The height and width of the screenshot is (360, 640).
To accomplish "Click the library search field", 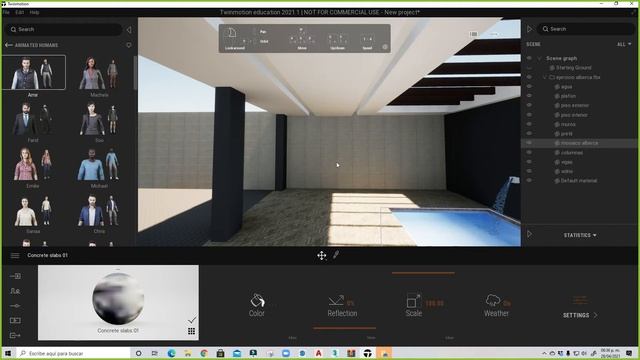I will 64,29.
